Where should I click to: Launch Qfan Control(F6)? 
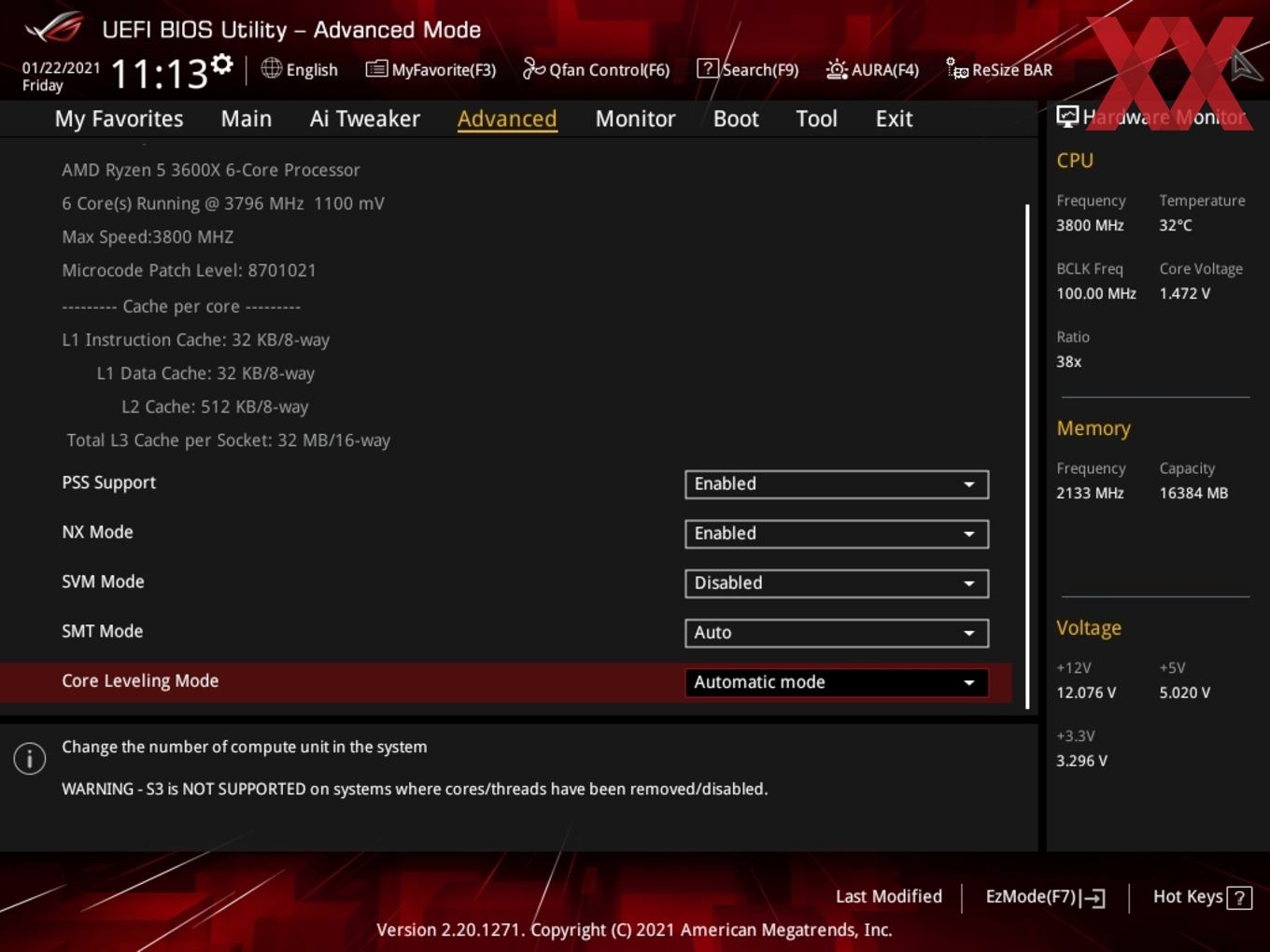coord(609,70)
